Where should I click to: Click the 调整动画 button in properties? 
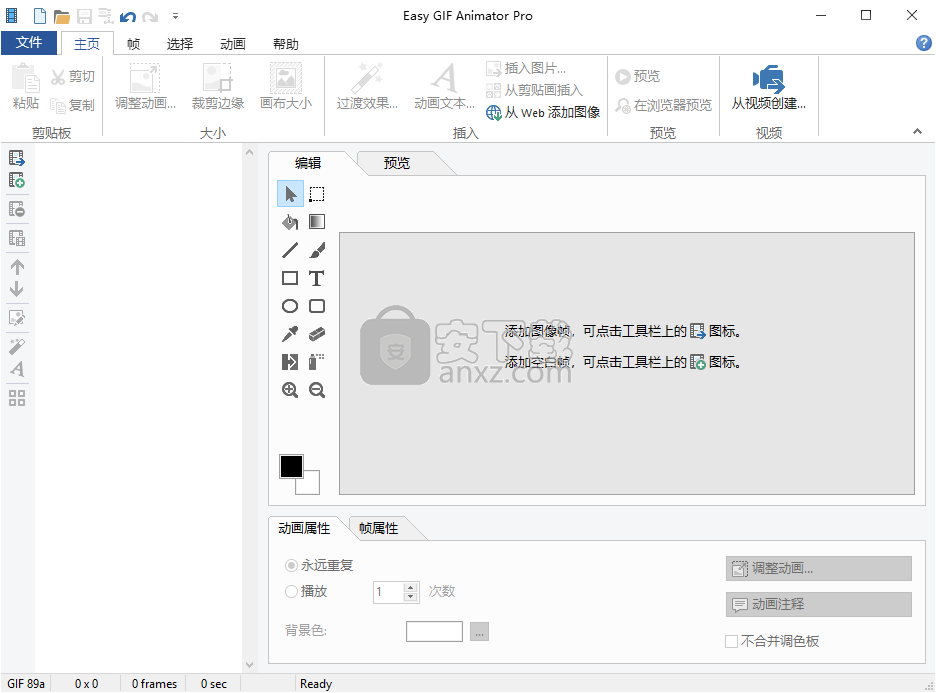pyautogui.click(x=818, y=568)
